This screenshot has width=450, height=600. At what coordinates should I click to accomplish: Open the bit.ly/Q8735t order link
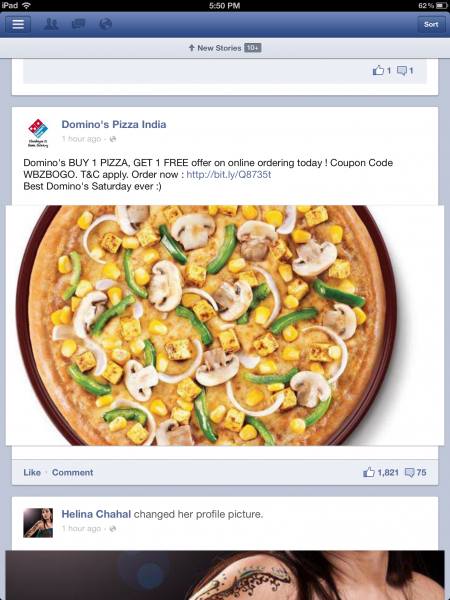pos(229,174)
